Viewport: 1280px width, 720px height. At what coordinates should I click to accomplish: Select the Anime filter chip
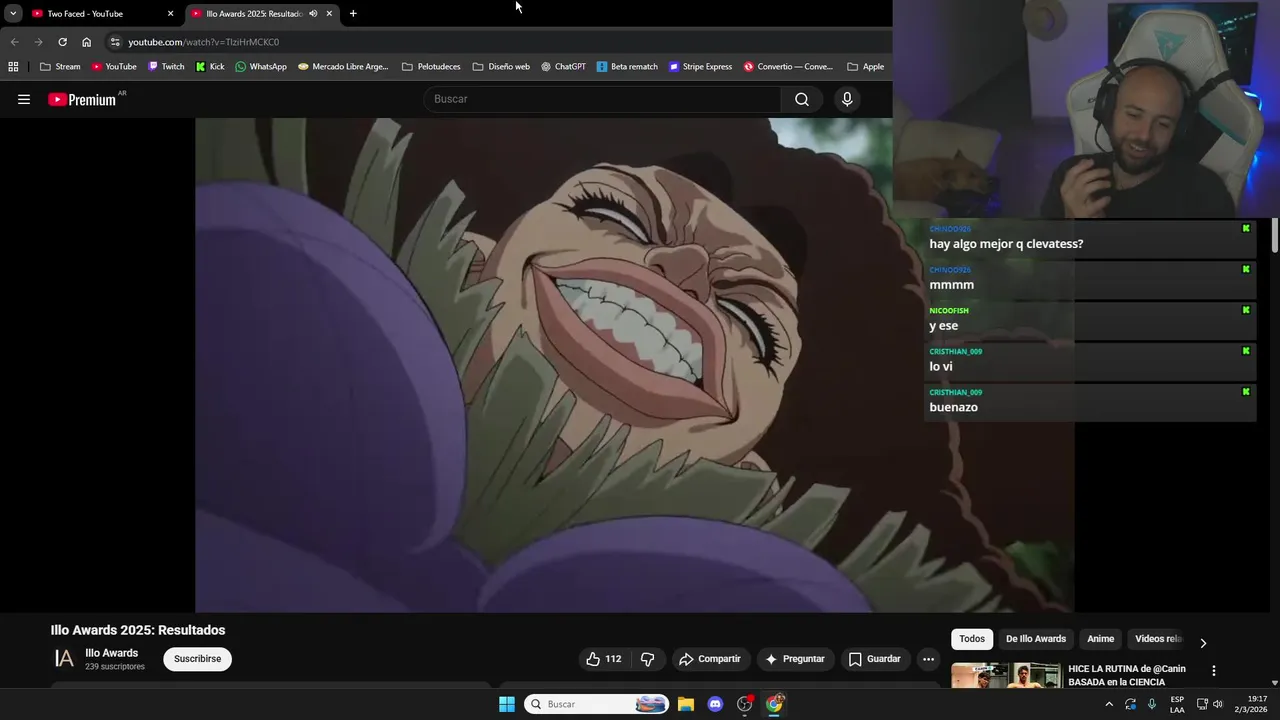pos(1100,639)
